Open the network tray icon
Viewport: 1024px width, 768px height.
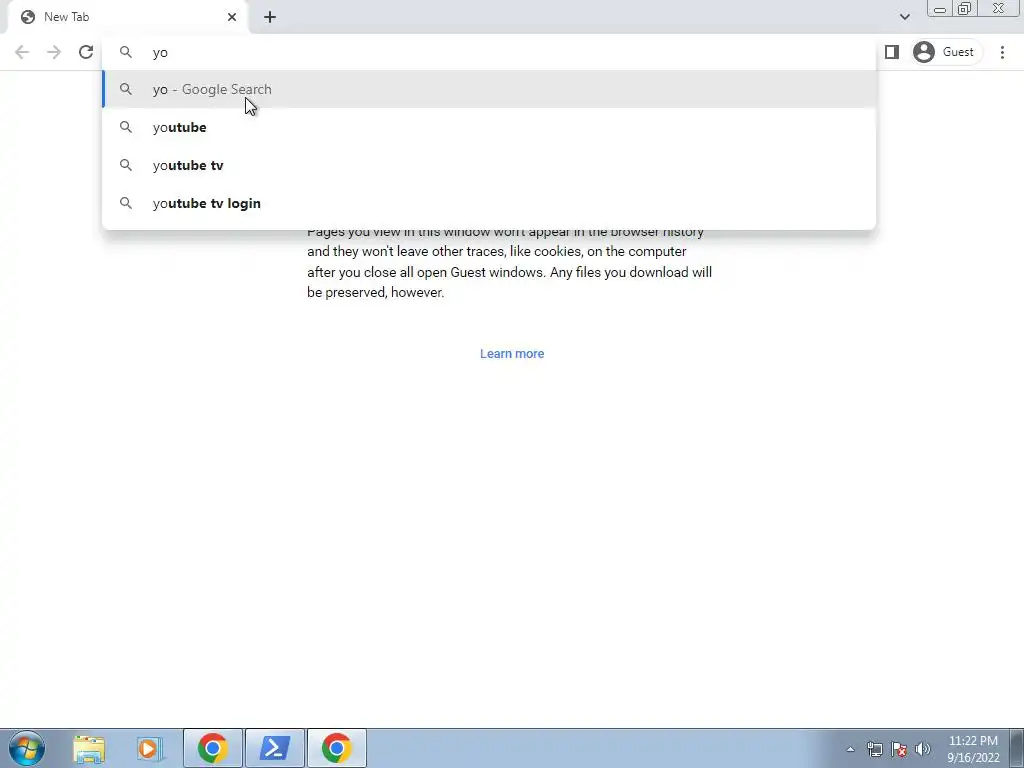(x=874, y=749)
